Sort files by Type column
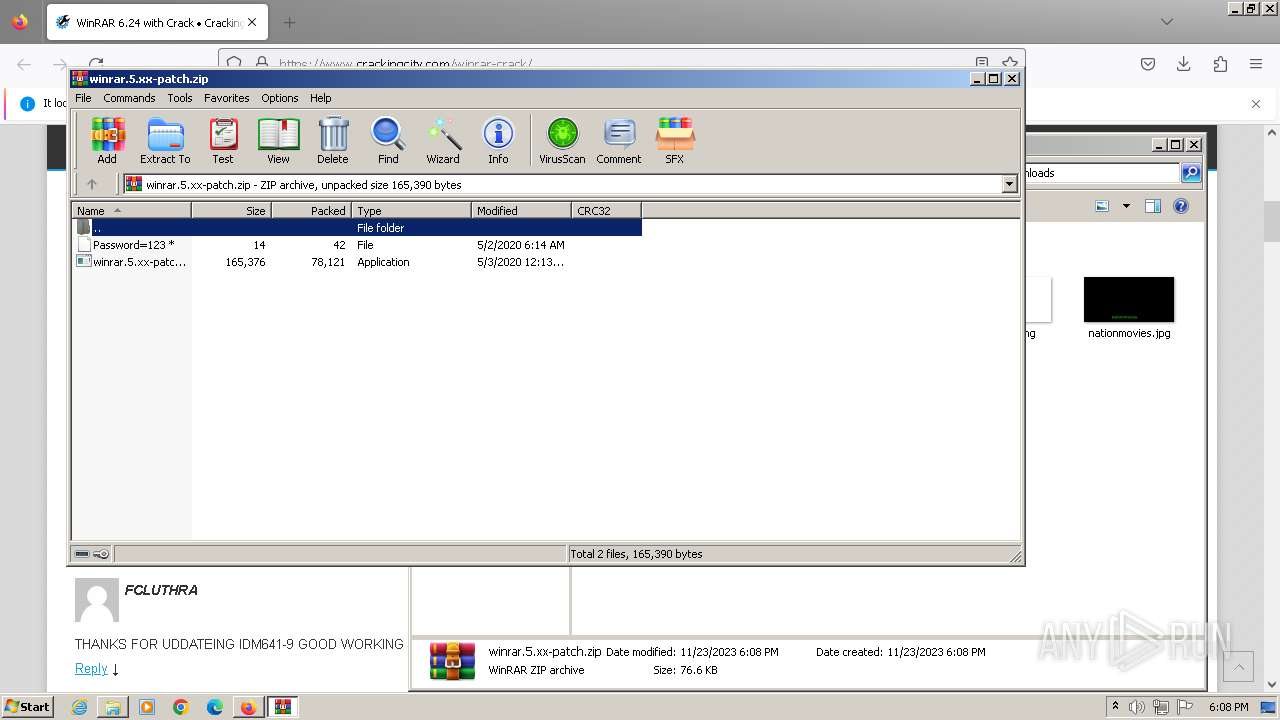The image size is (1280, 720). 411,210
